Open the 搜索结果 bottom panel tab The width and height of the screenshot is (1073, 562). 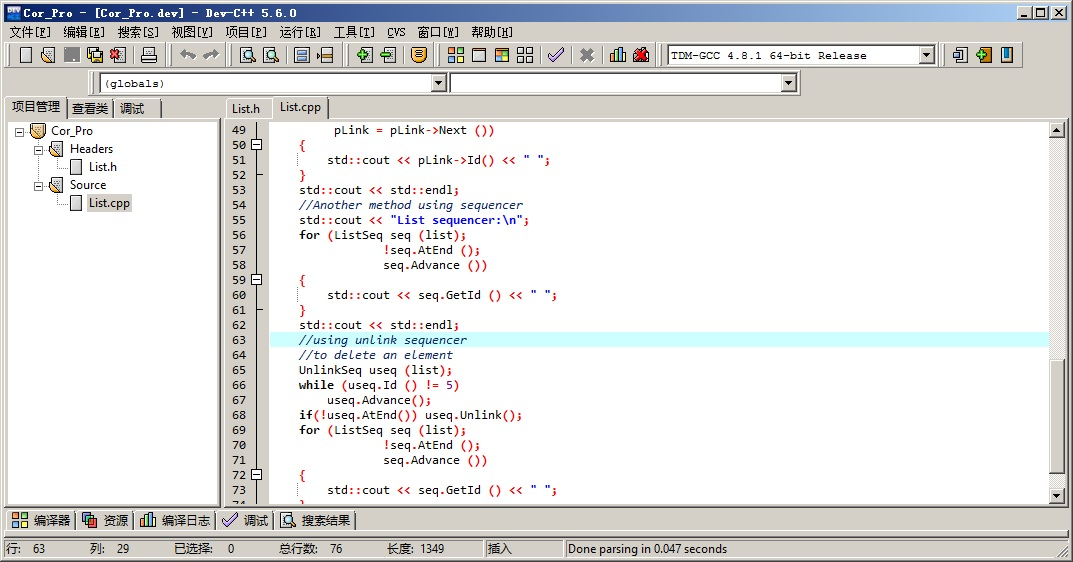pyautogui.click(x=316, y=520)
